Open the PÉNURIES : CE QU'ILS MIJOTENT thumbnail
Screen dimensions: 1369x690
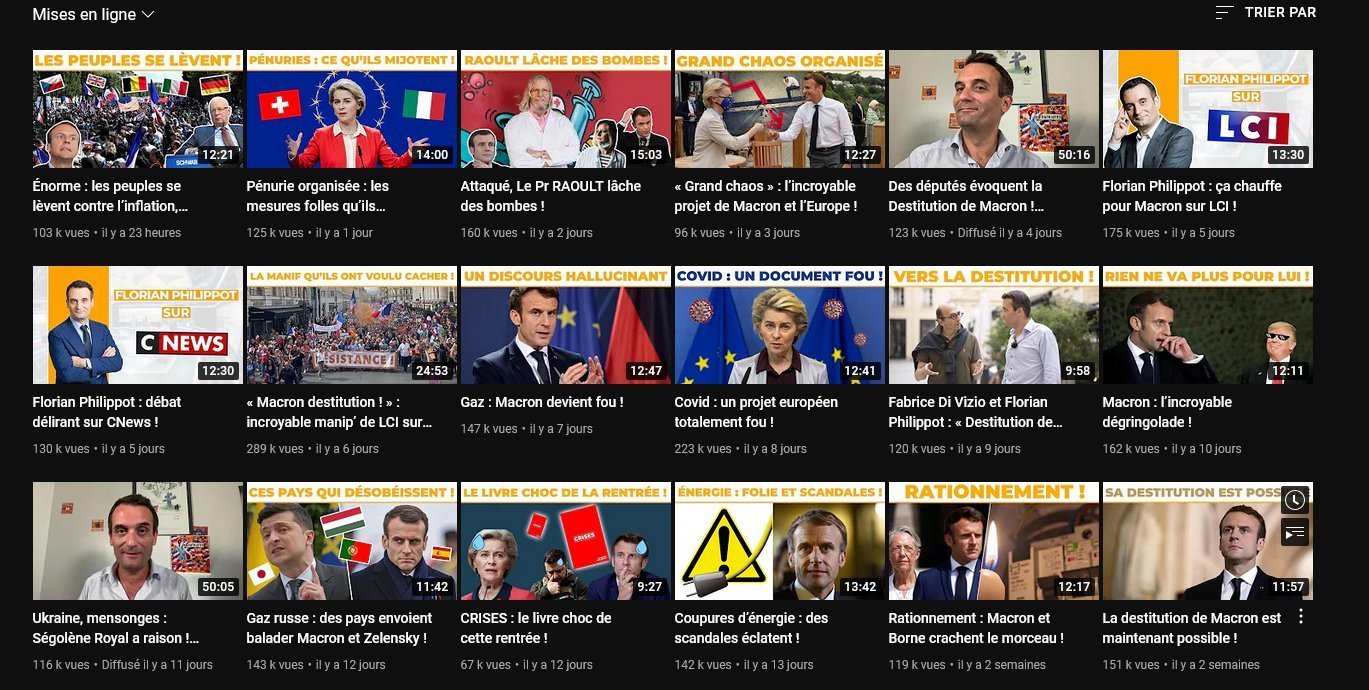coord(352,109)
